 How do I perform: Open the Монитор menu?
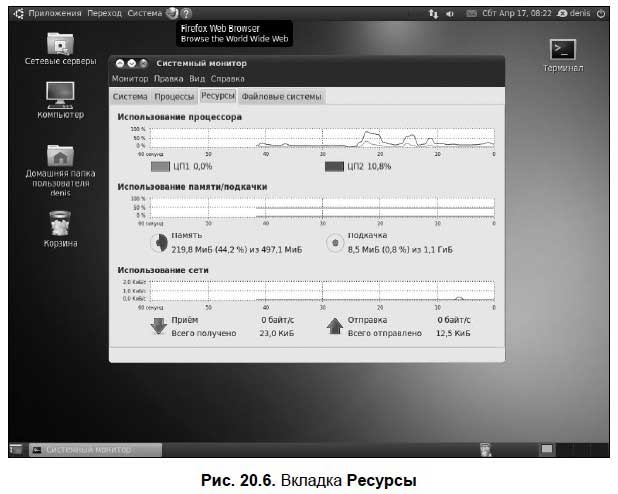(x=130, y=78)
